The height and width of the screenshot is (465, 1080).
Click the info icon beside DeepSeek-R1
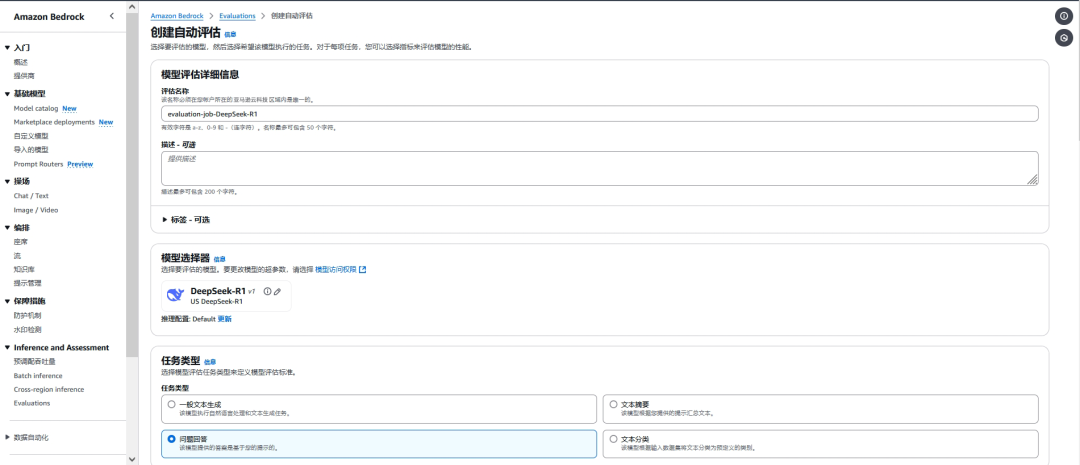pos(267,291)
